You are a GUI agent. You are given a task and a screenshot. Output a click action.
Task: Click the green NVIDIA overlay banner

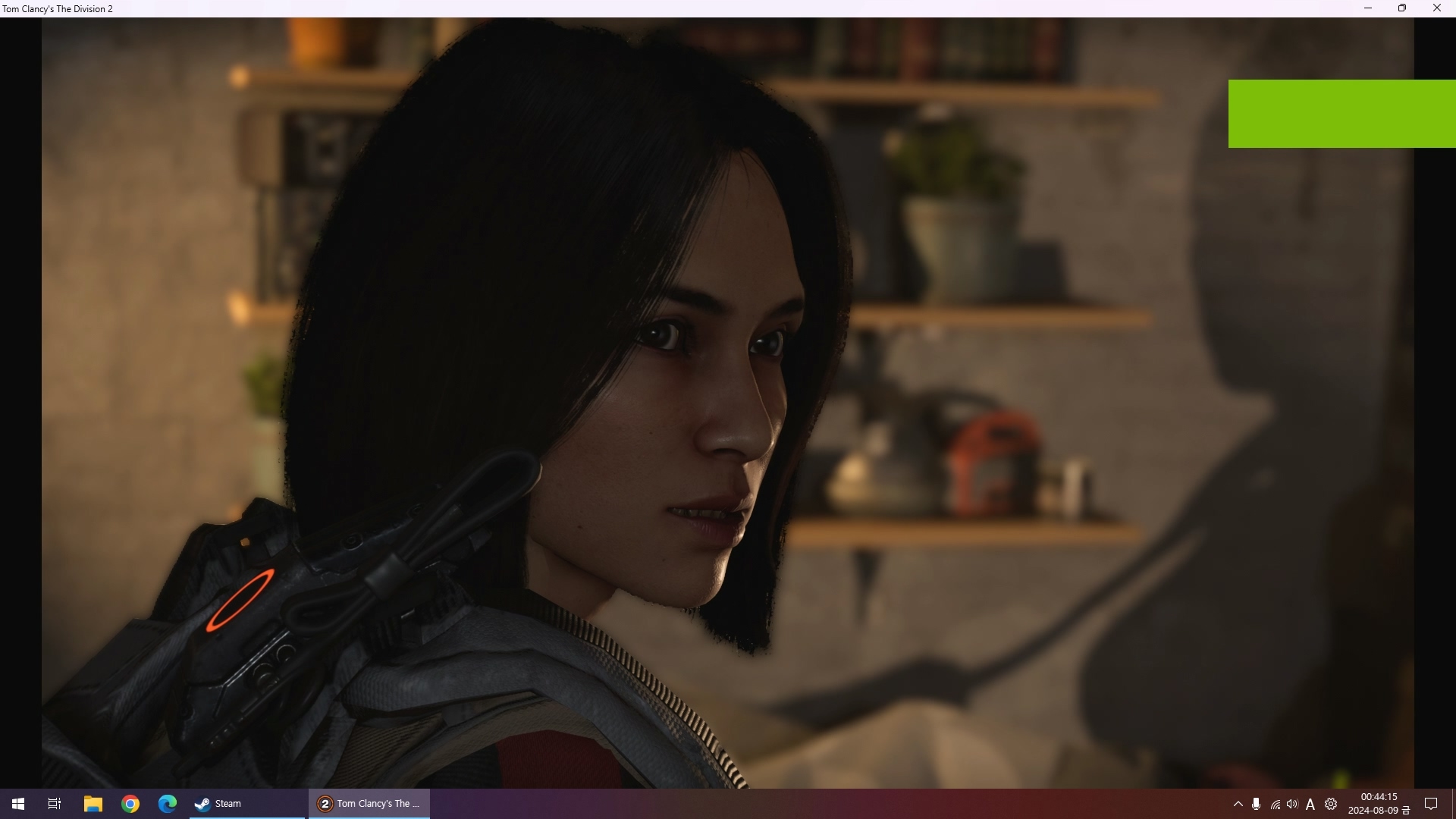pos(1341,114)
